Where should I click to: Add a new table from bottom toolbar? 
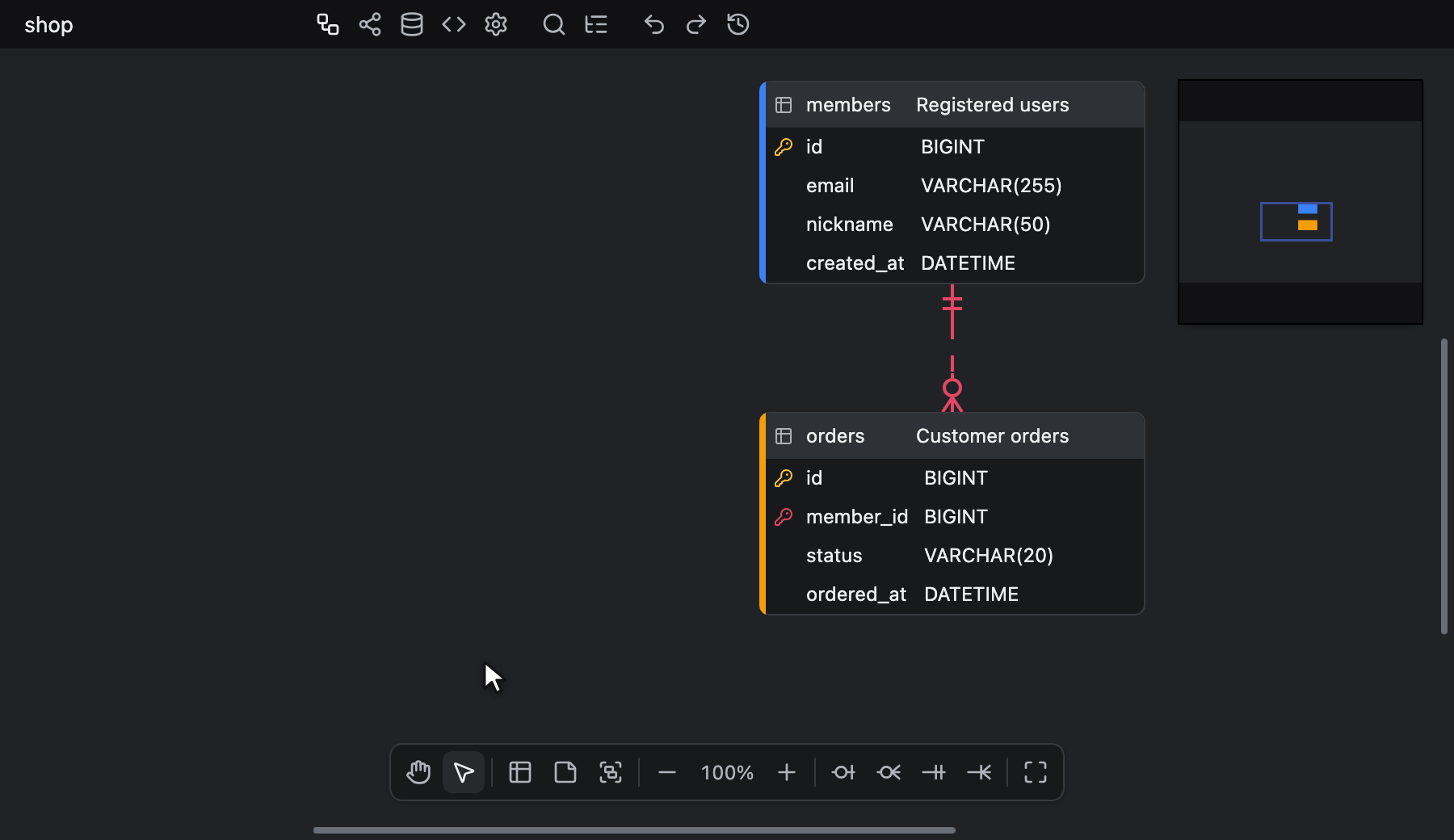coord(520,772)
